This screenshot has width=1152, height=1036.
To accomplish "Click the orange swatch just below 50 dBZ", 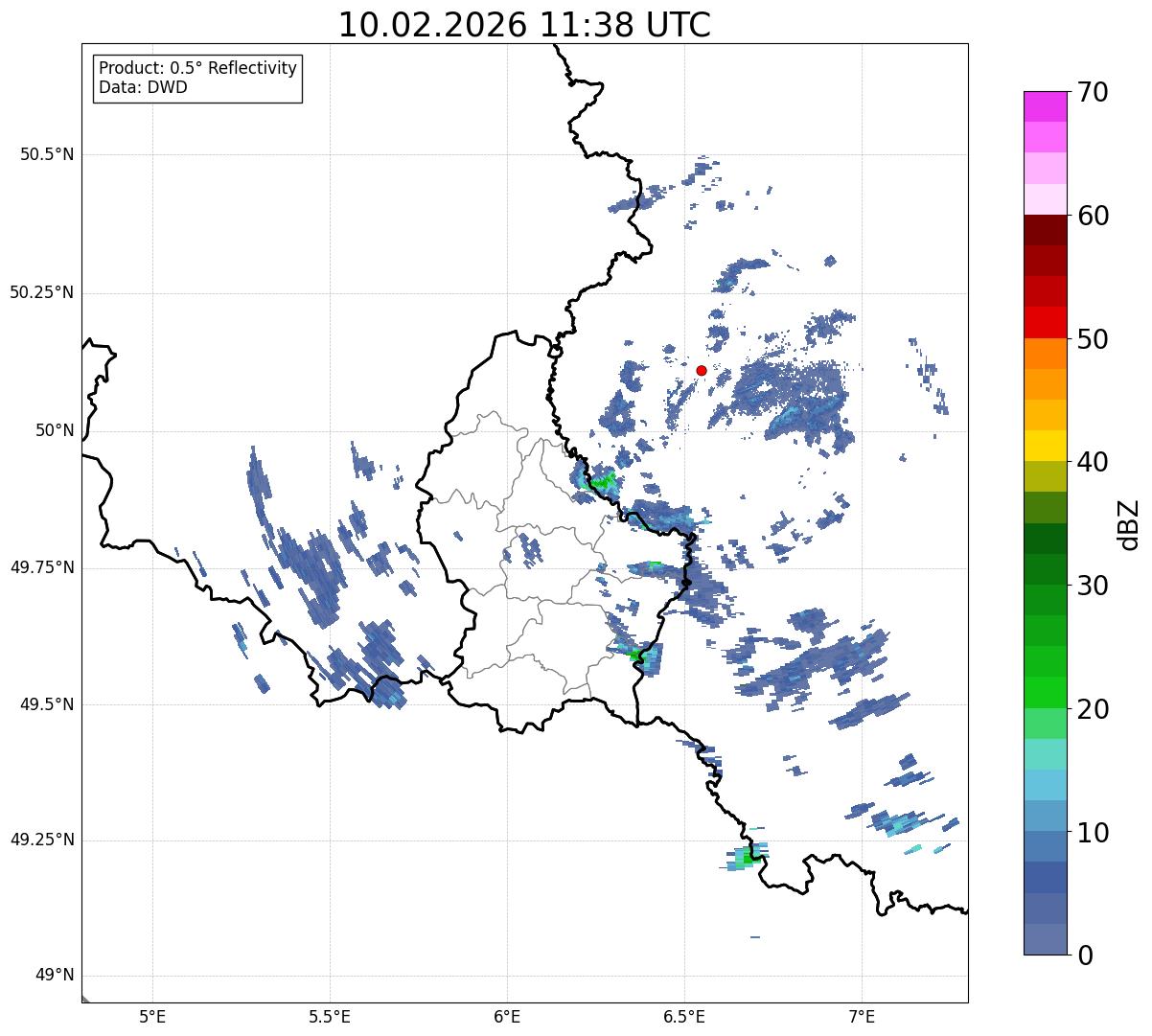I will (x=1045, y=354).
